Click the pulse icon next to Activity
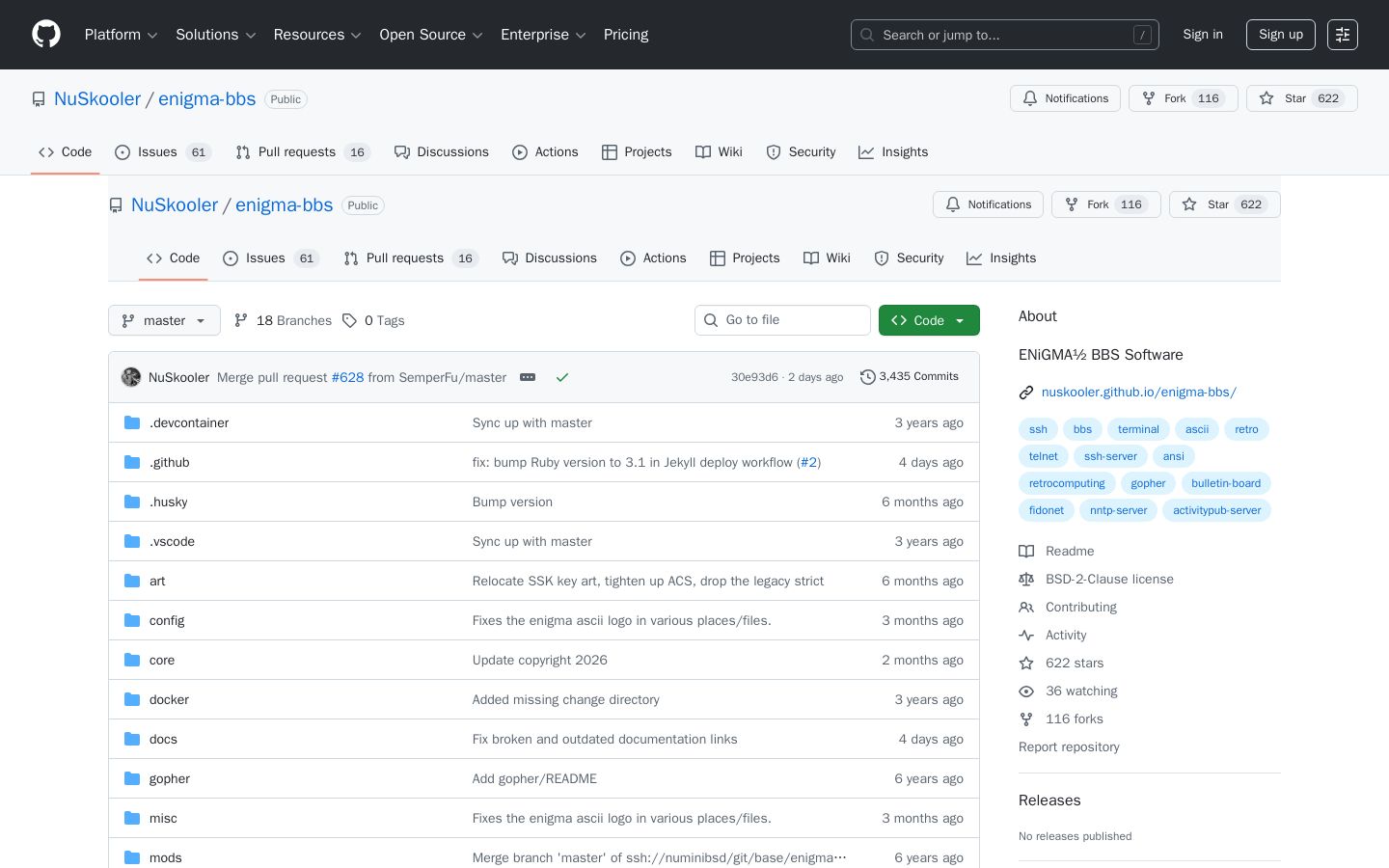The image size is (1389, 868). [x=1026, y=636]
